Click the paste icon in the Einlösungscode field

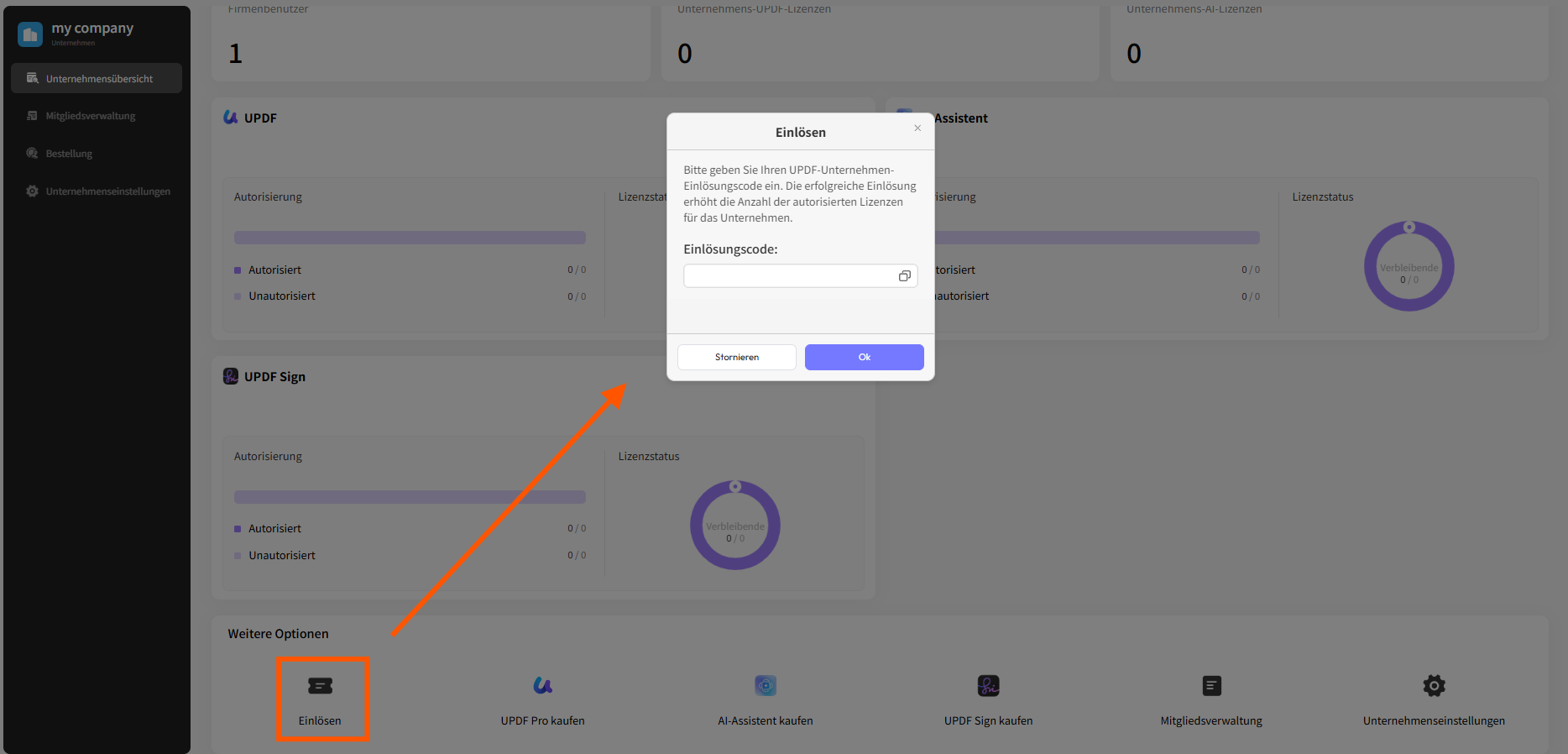(x=904, y=275)
